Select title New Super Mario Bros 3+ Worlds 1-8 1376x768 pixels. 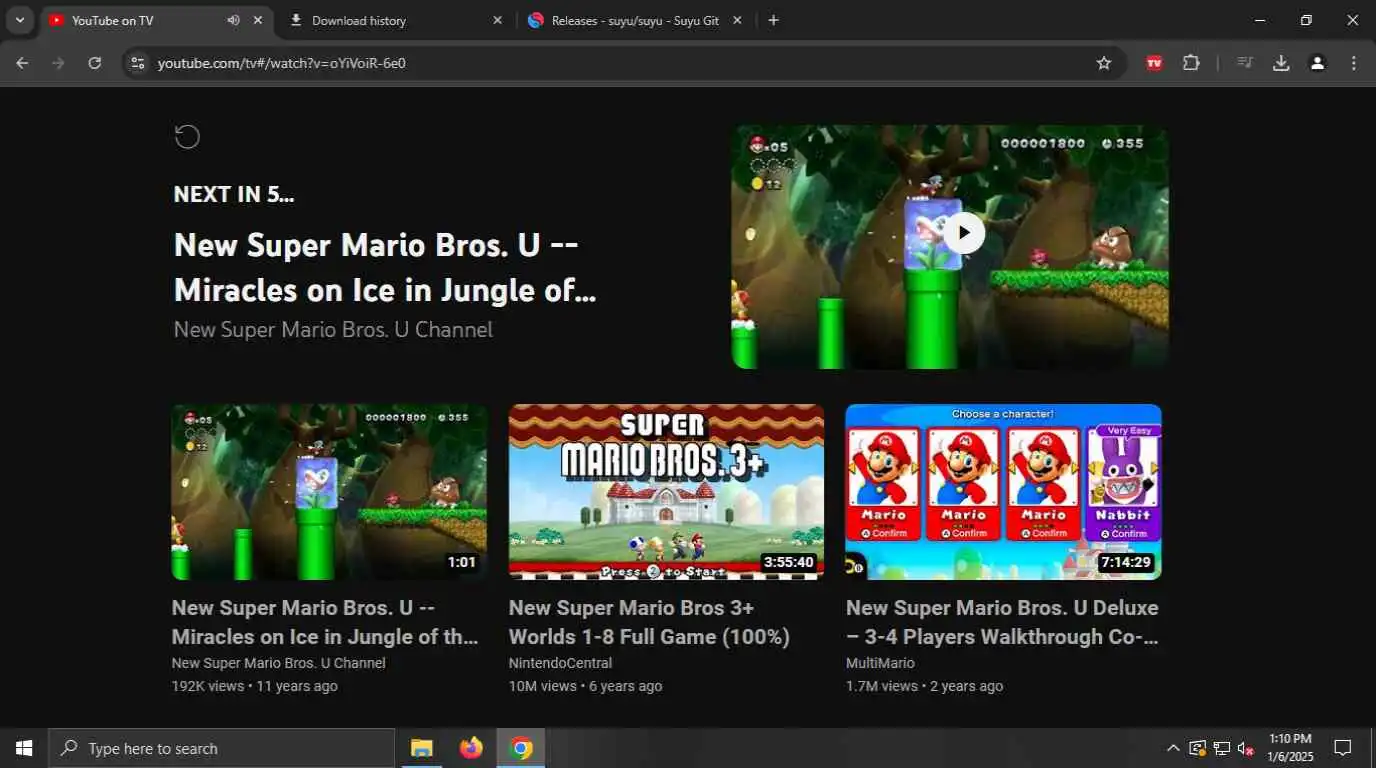click(x=649, y=622)
